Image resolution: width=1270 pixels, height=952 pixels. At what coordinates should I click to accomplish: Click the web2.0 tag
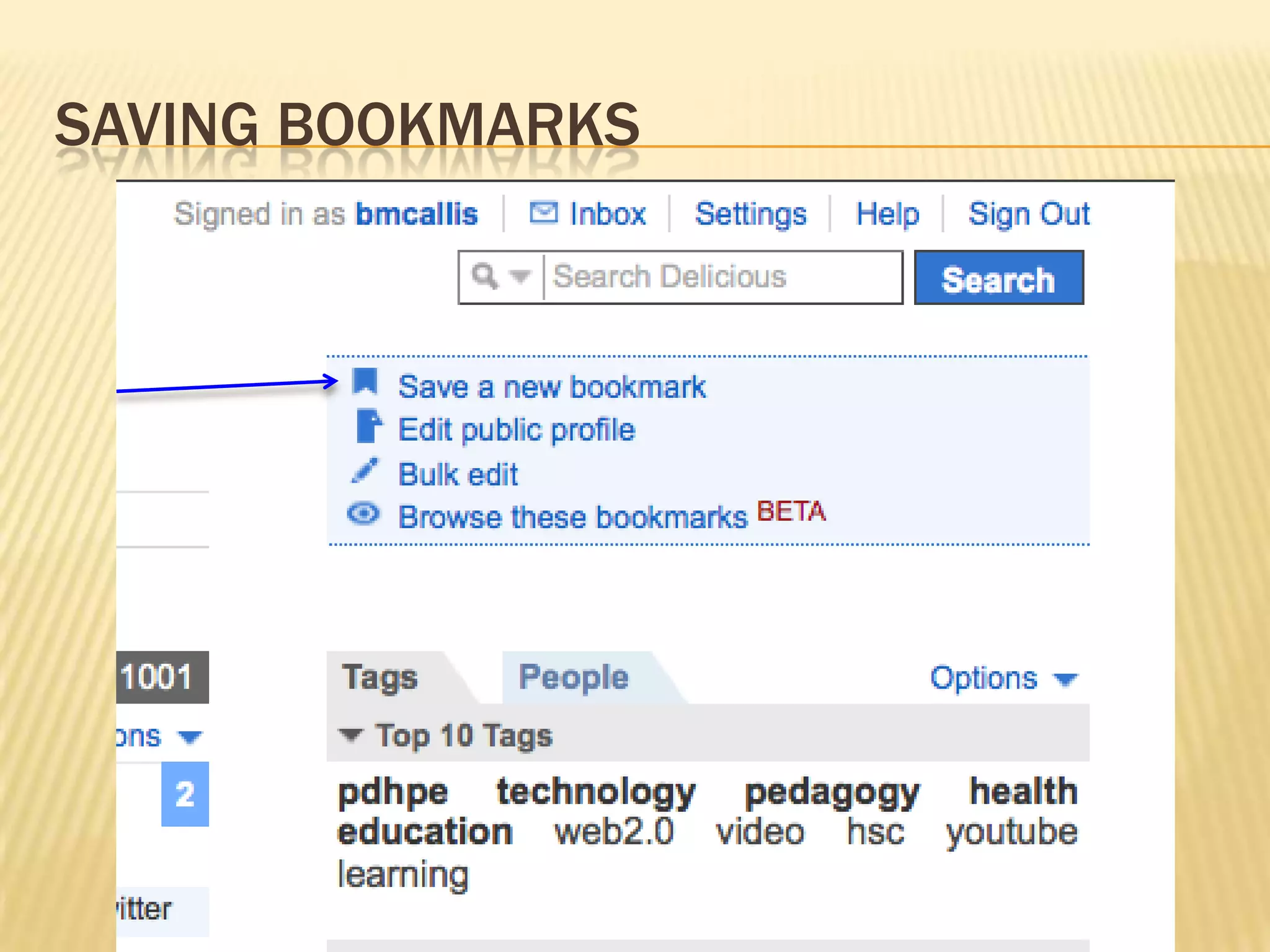pos(614,831)
